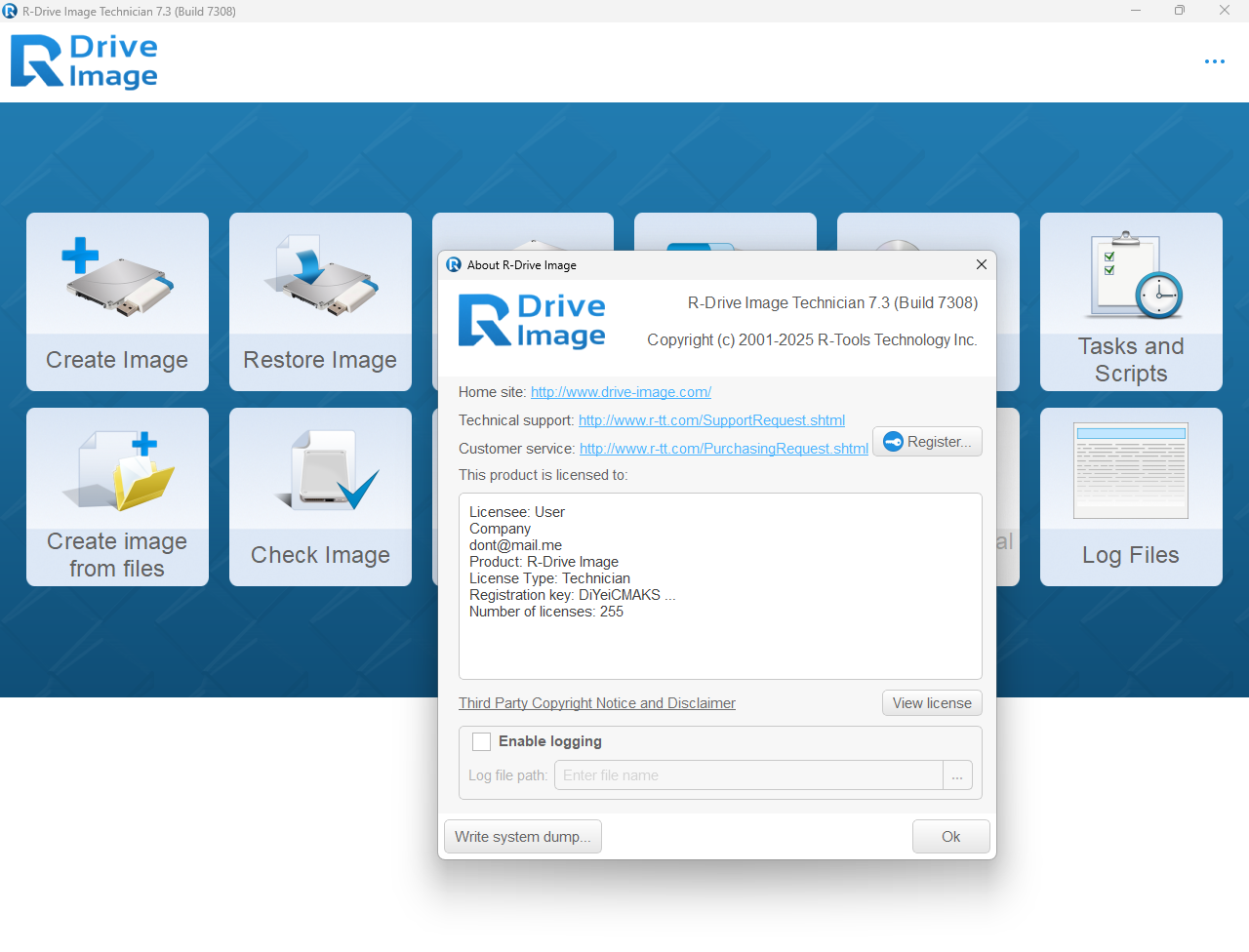Click inside the license information text box

click(720, 586)
